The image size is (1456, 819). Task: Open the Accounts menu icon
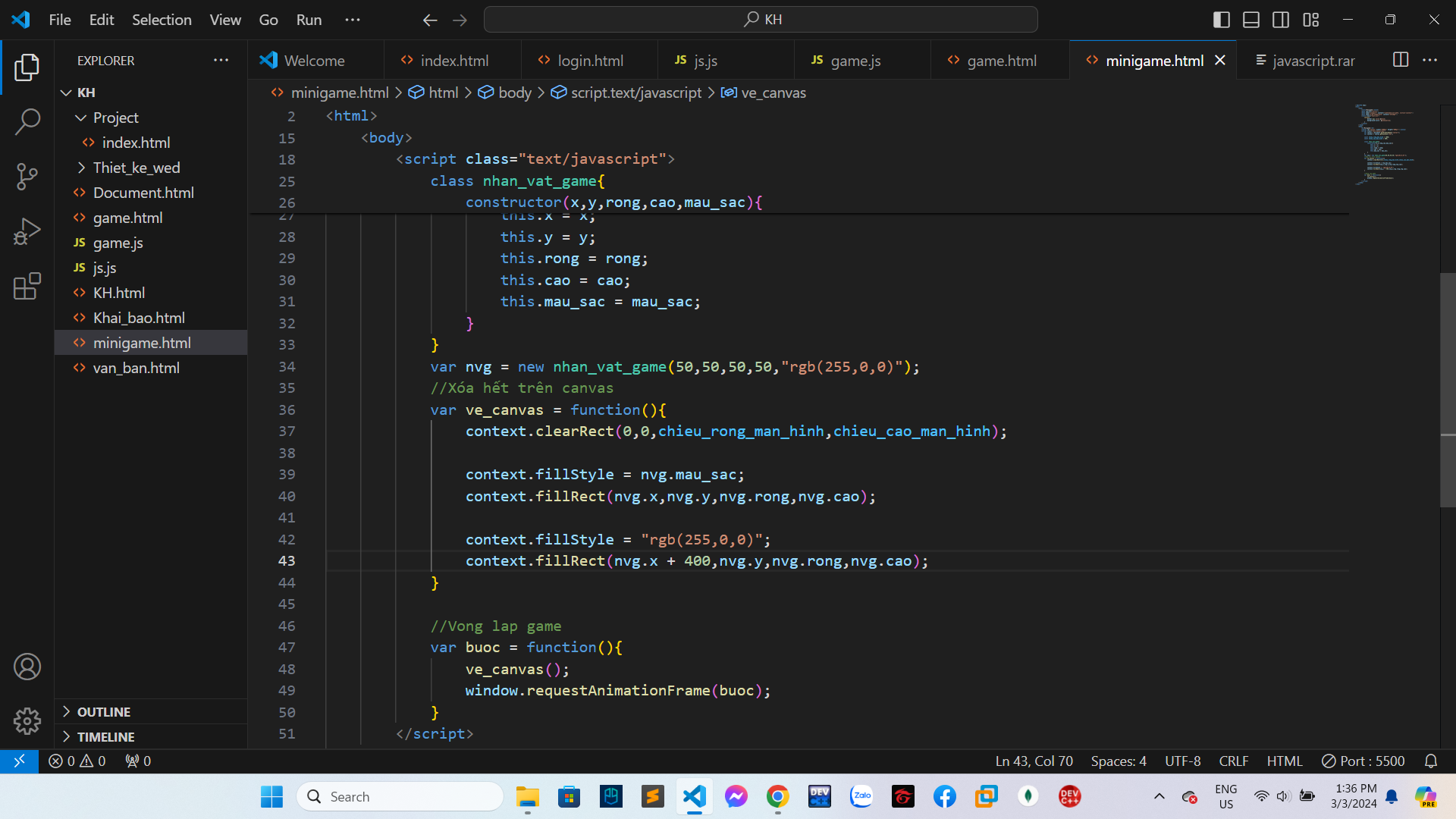point(27,667)
